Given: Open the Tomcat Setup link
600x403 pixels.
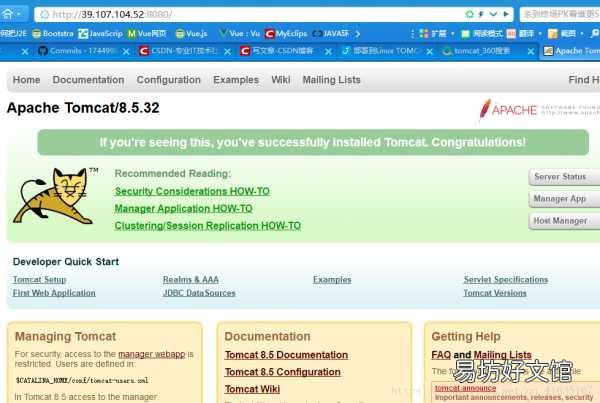Looking at the screenshot, I should pos(39,280).
